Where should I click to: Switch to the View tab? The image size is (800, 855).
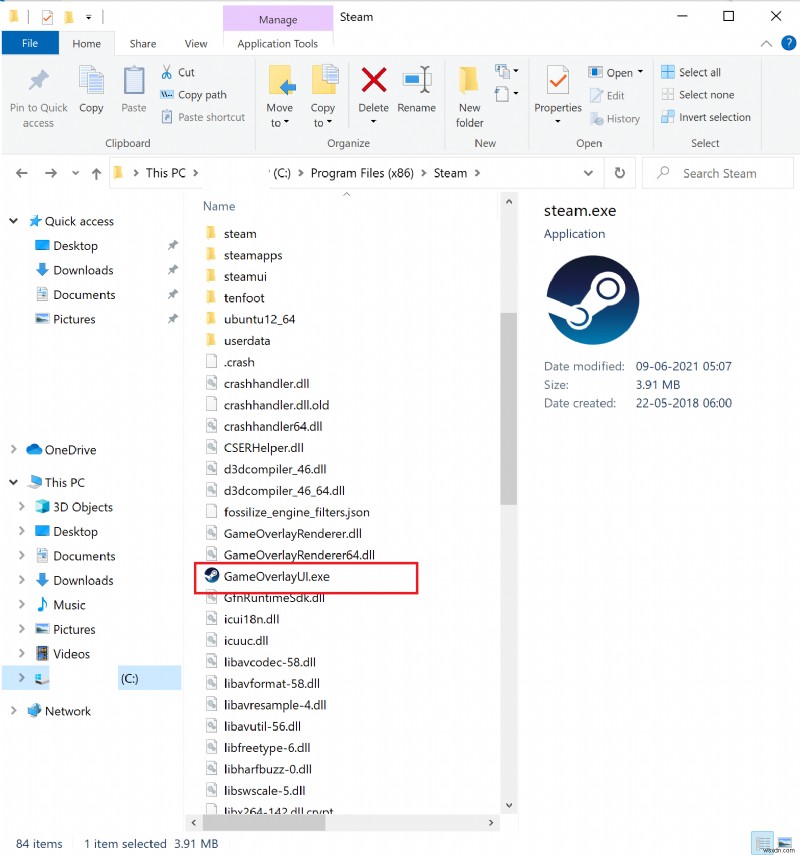[x=196, y=44]
